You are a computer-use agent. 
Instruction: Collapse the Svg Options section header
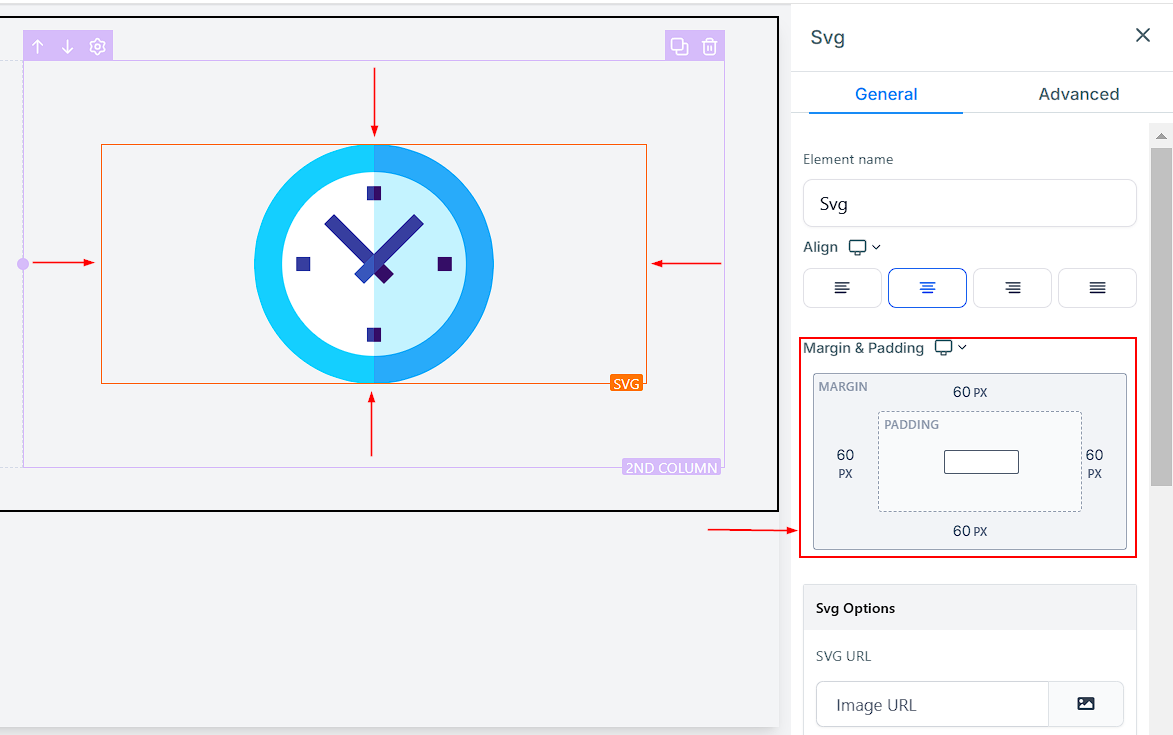pyautogui.click(x=970, y=608)
